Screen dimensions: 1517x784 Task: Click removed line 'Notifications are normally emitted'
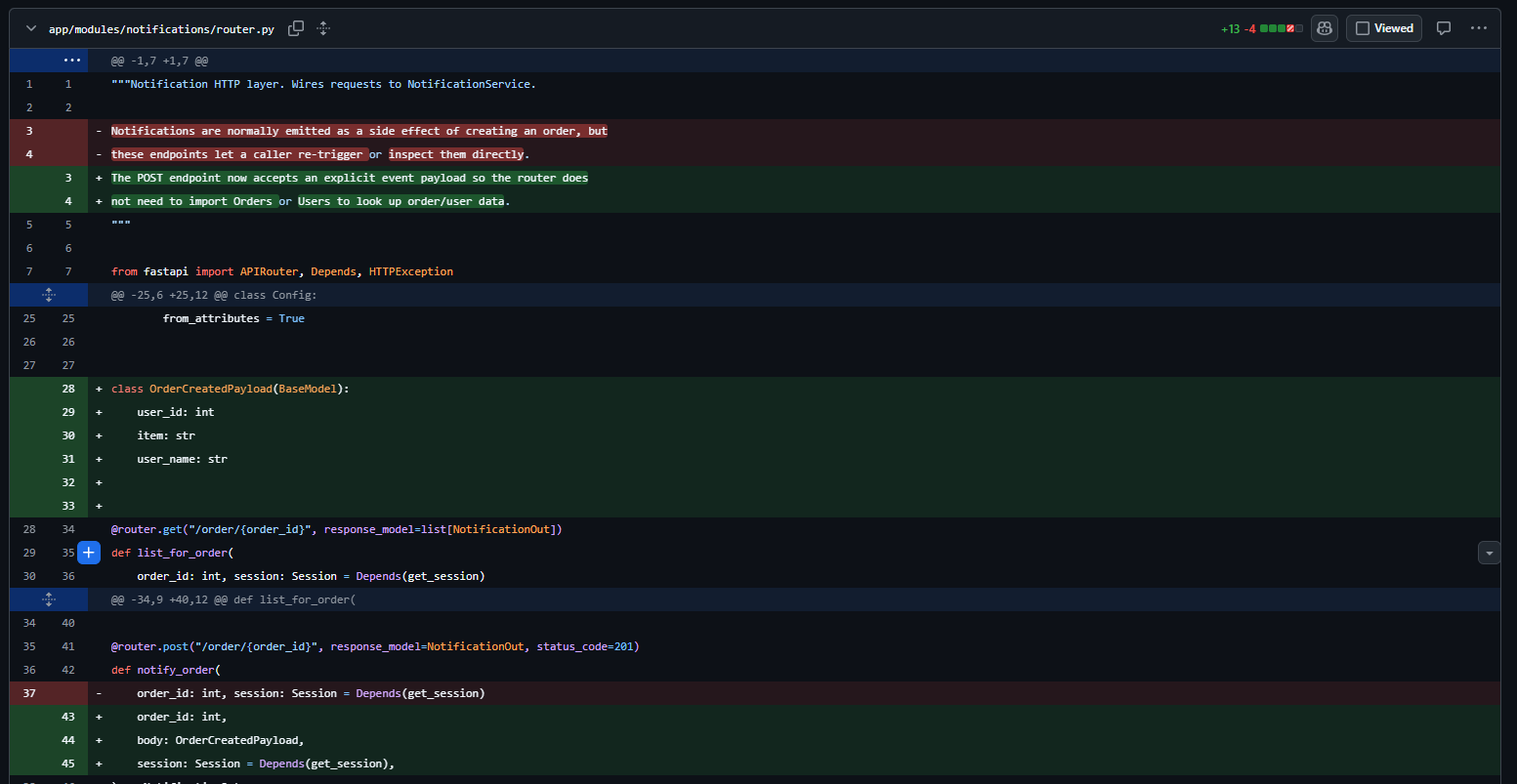tap(359, 131)
